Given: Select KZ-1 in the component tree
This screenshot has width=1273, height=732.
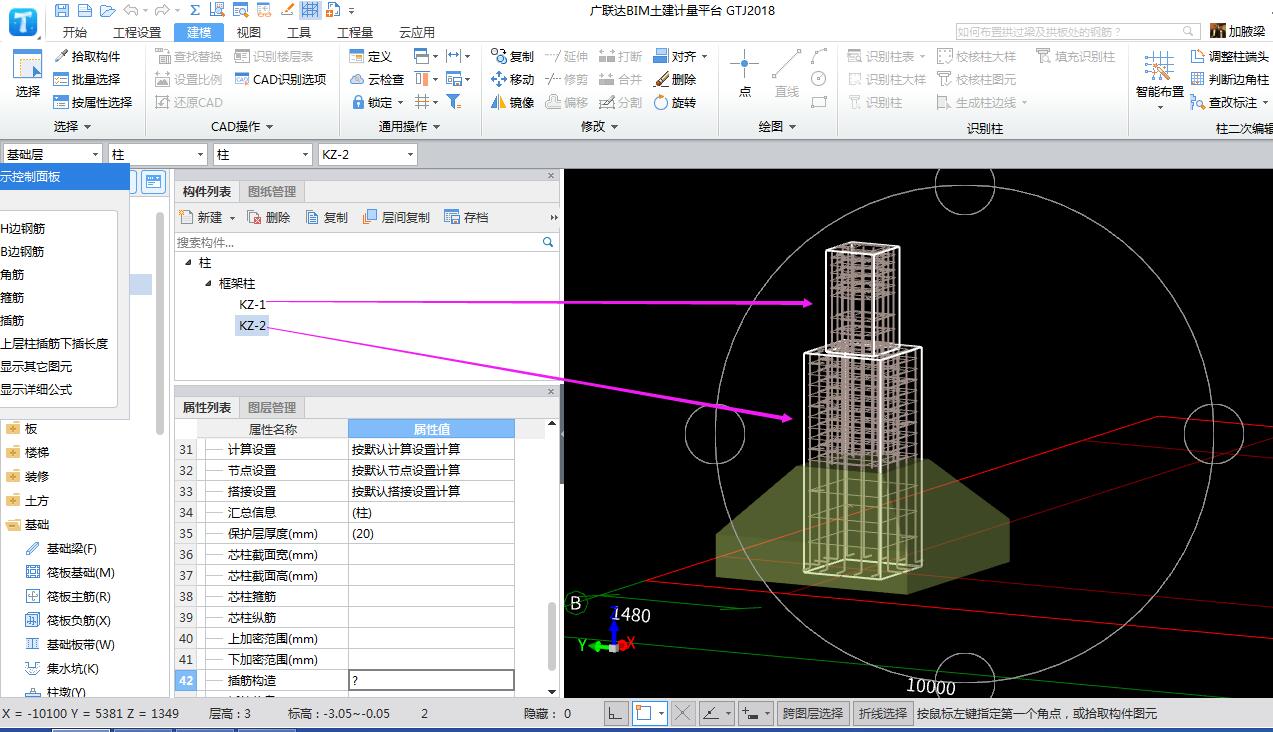Looking at the screenshot, I should point(252,304).
